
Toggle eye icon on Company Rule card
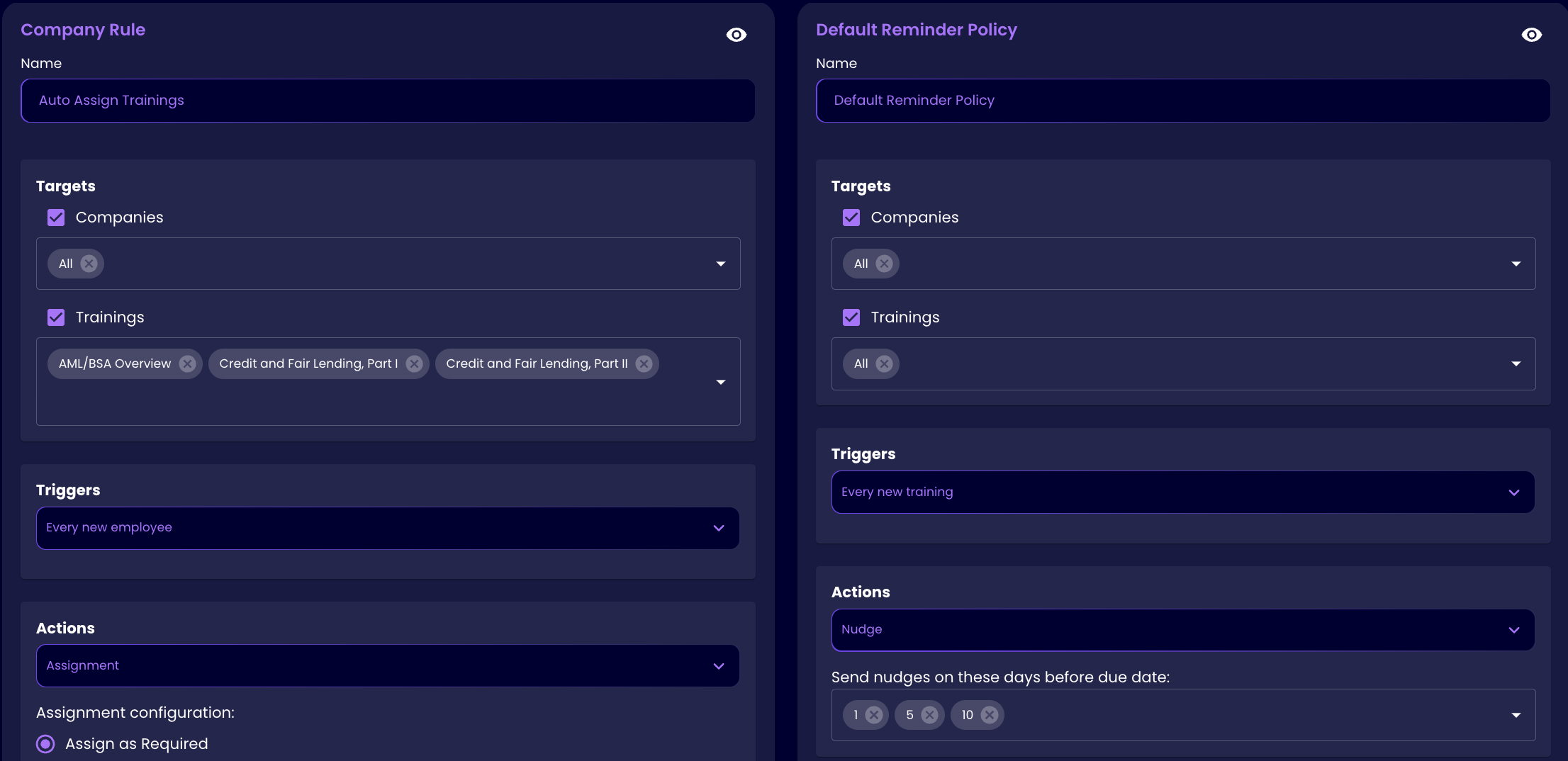click(x=737, y=35)
